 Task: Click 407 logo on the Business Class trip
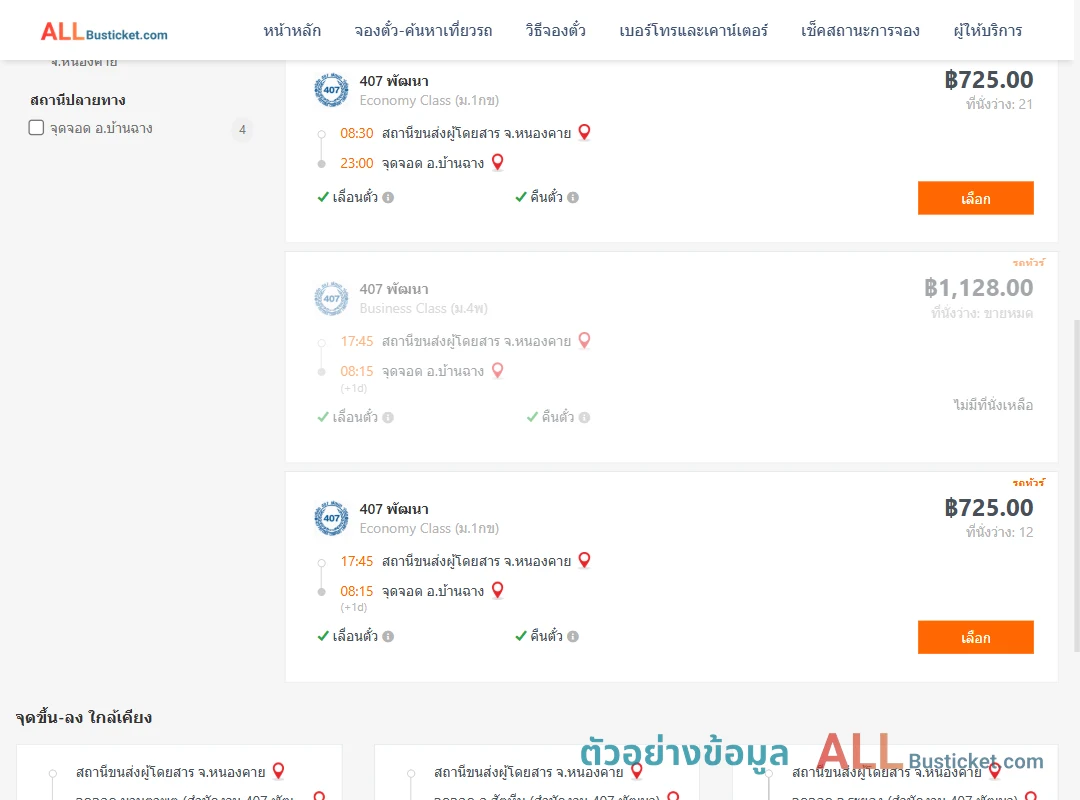click(331, 298)
